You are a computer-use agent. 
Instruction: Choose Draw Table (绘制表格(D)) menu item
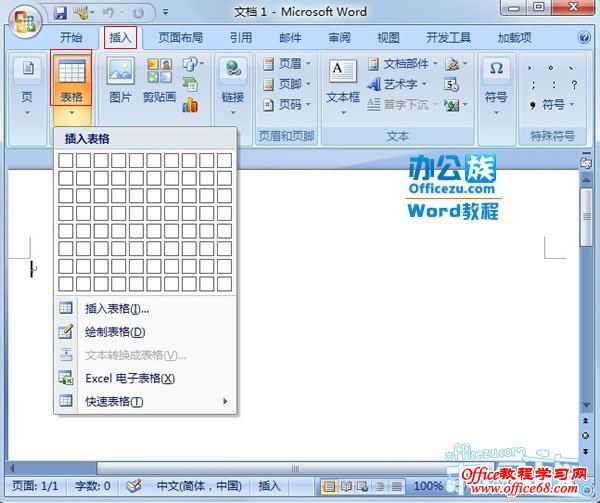(145, 332)
